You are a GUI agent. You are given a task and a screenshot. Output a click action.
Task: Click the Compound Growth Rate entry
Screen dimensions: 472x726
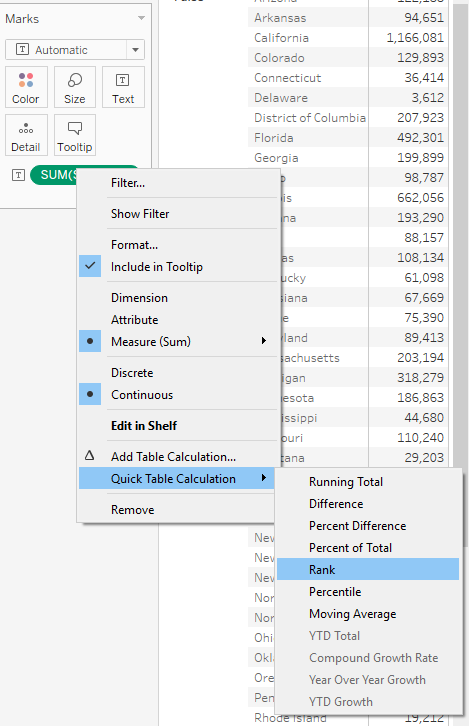pos(373,658)
